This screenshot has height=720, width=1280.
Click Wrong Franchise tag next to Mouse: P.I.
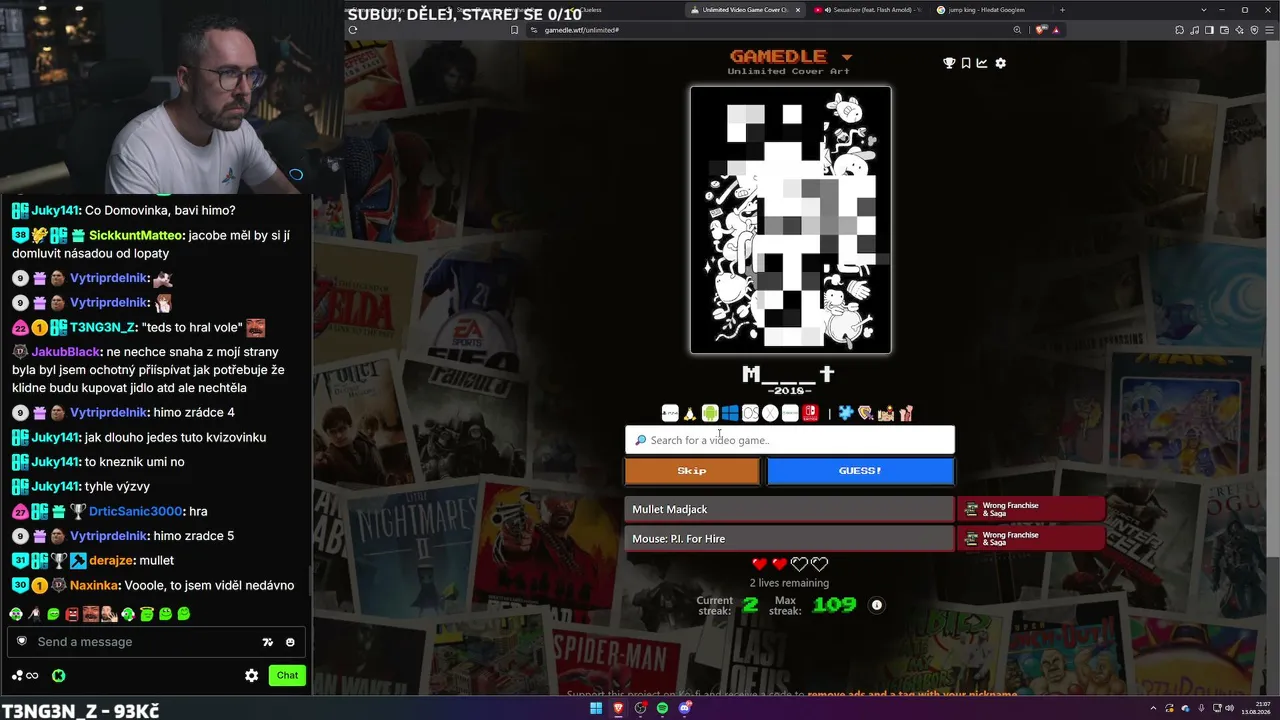click(1031, 539)
